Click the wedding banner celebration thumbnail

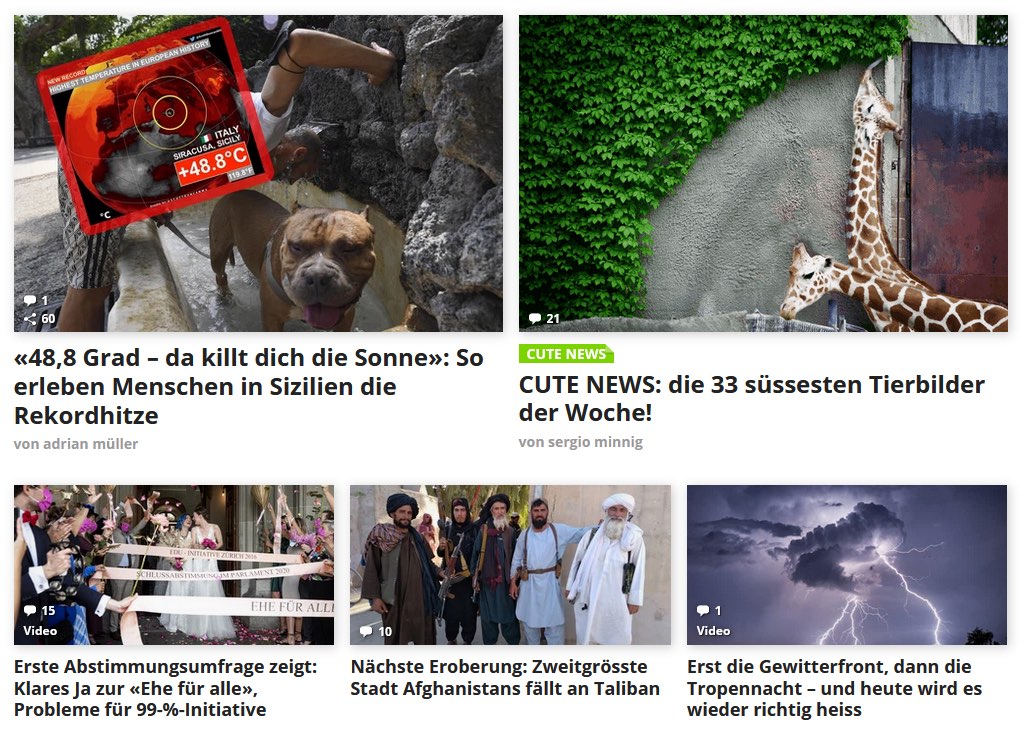tap(174, 564)
